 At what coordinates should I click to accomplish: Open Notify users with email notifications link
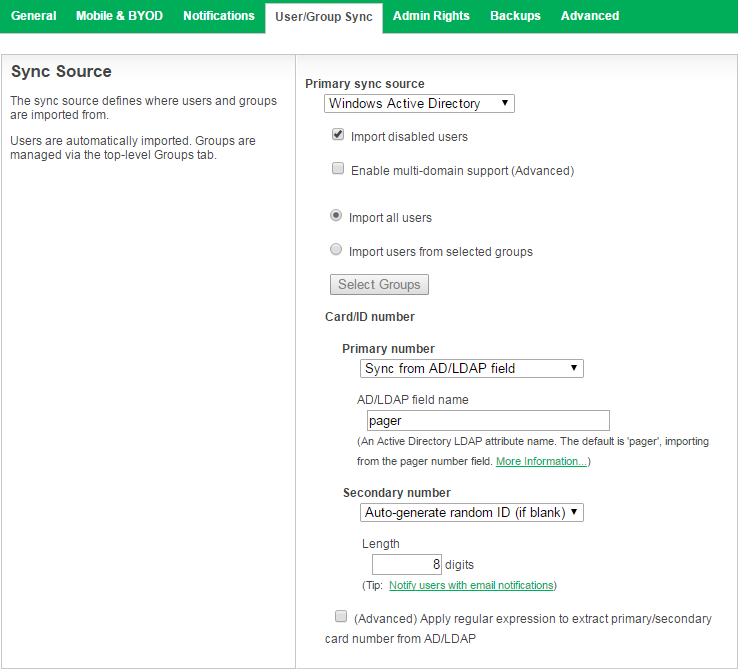(471, 585)
